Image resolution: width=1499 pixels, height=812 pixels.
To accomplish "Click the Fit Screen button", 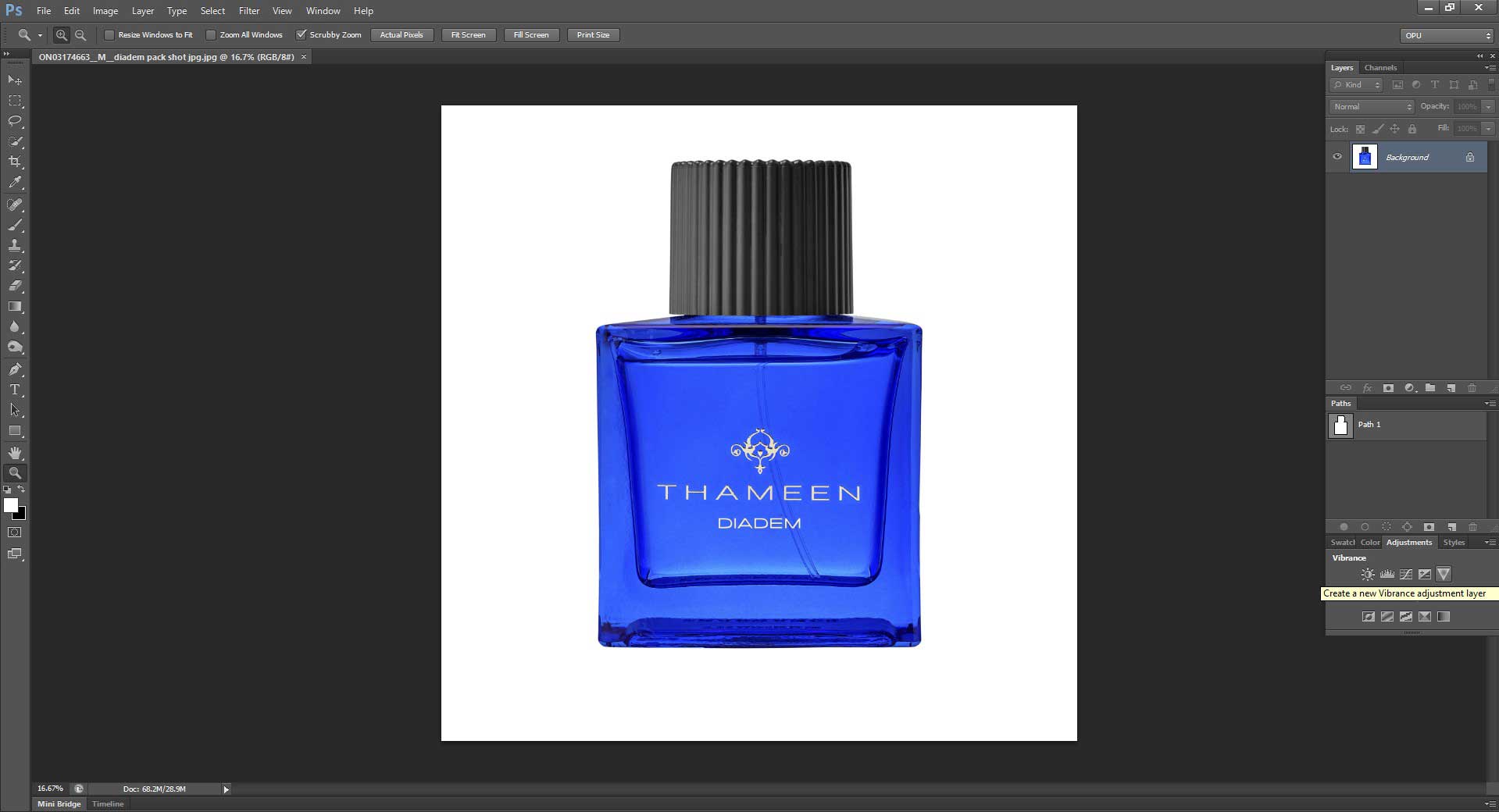I will 467,34.
